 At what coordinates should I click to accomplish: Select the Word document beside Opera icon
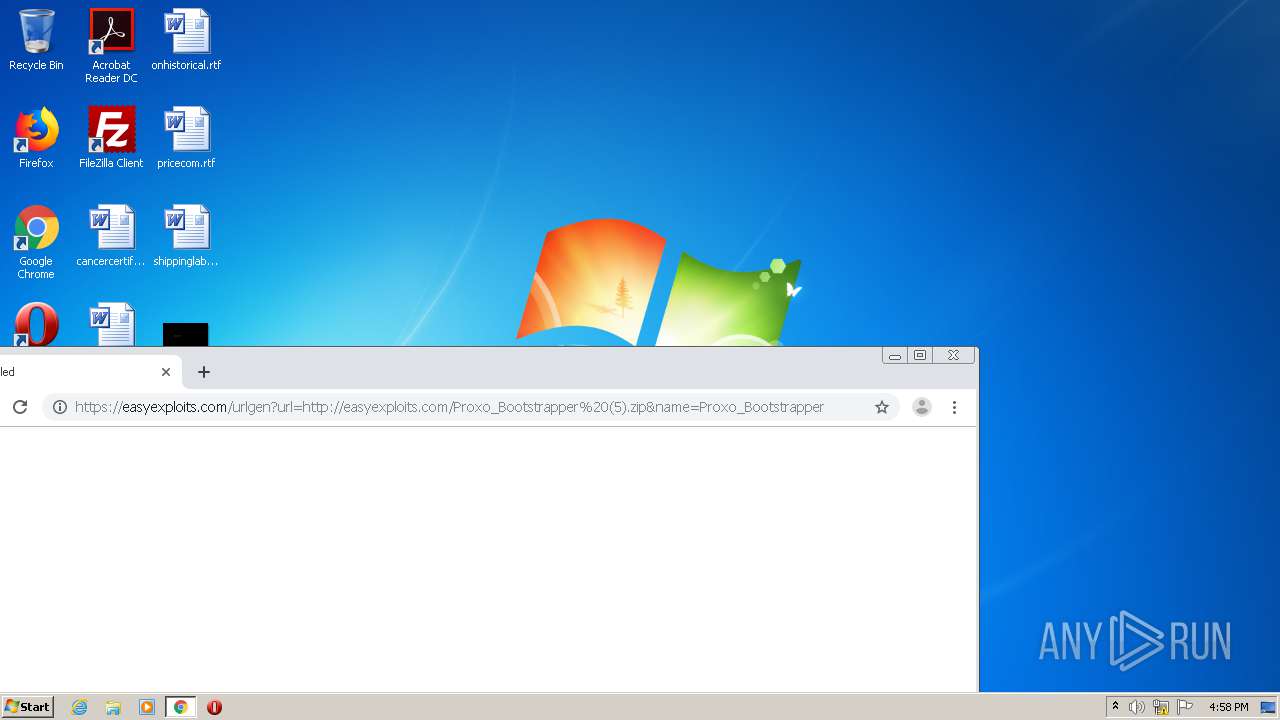click(111, 324)
